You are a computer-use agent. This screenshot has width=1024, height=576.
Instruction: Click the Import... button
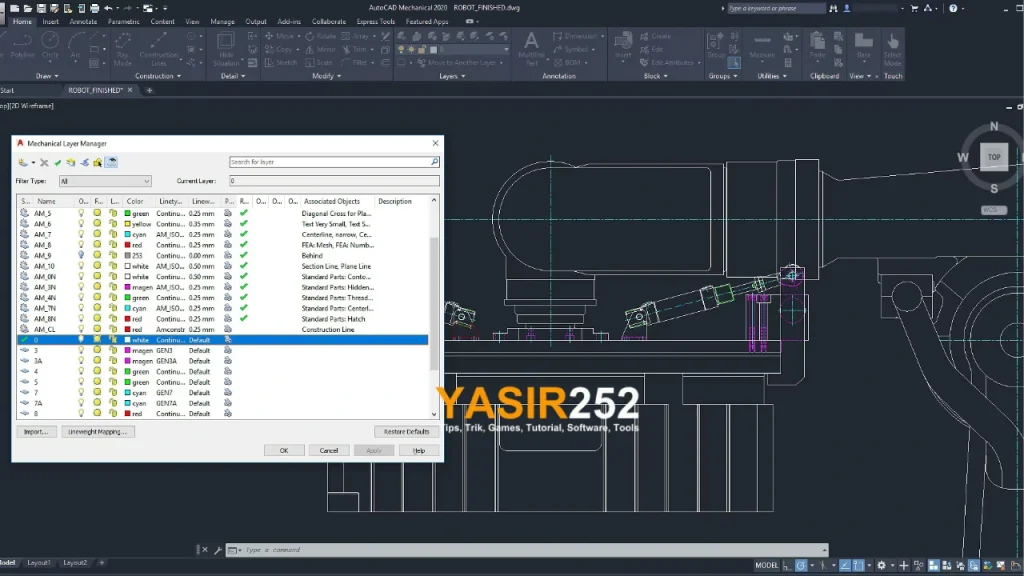tap(36, 432)
